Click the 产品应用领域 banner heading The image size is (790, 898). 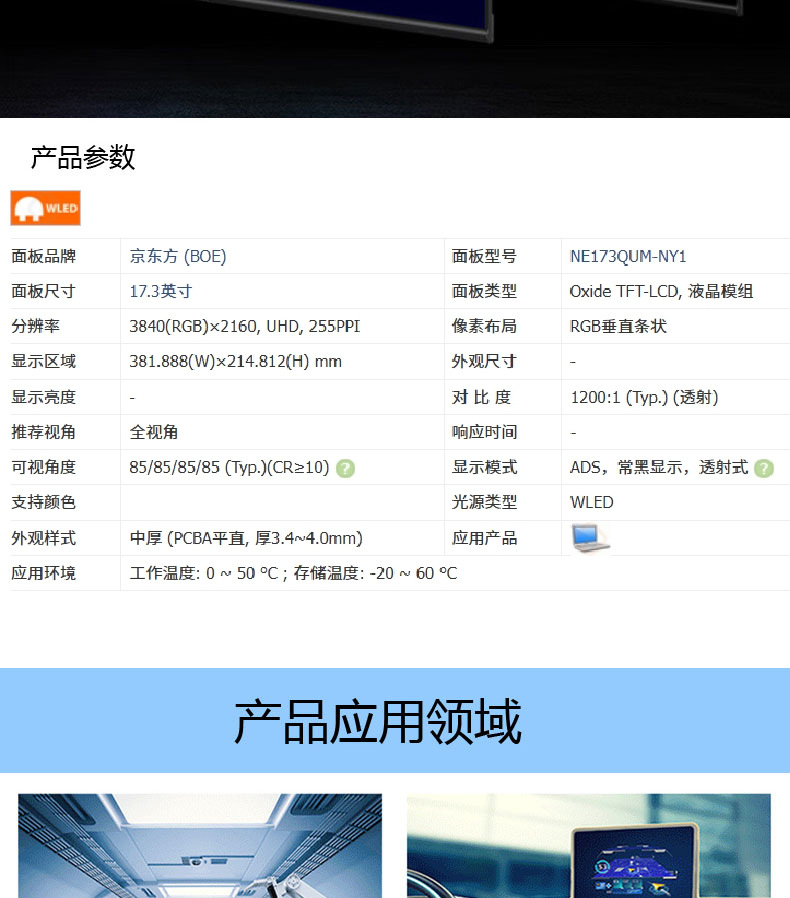378,721
